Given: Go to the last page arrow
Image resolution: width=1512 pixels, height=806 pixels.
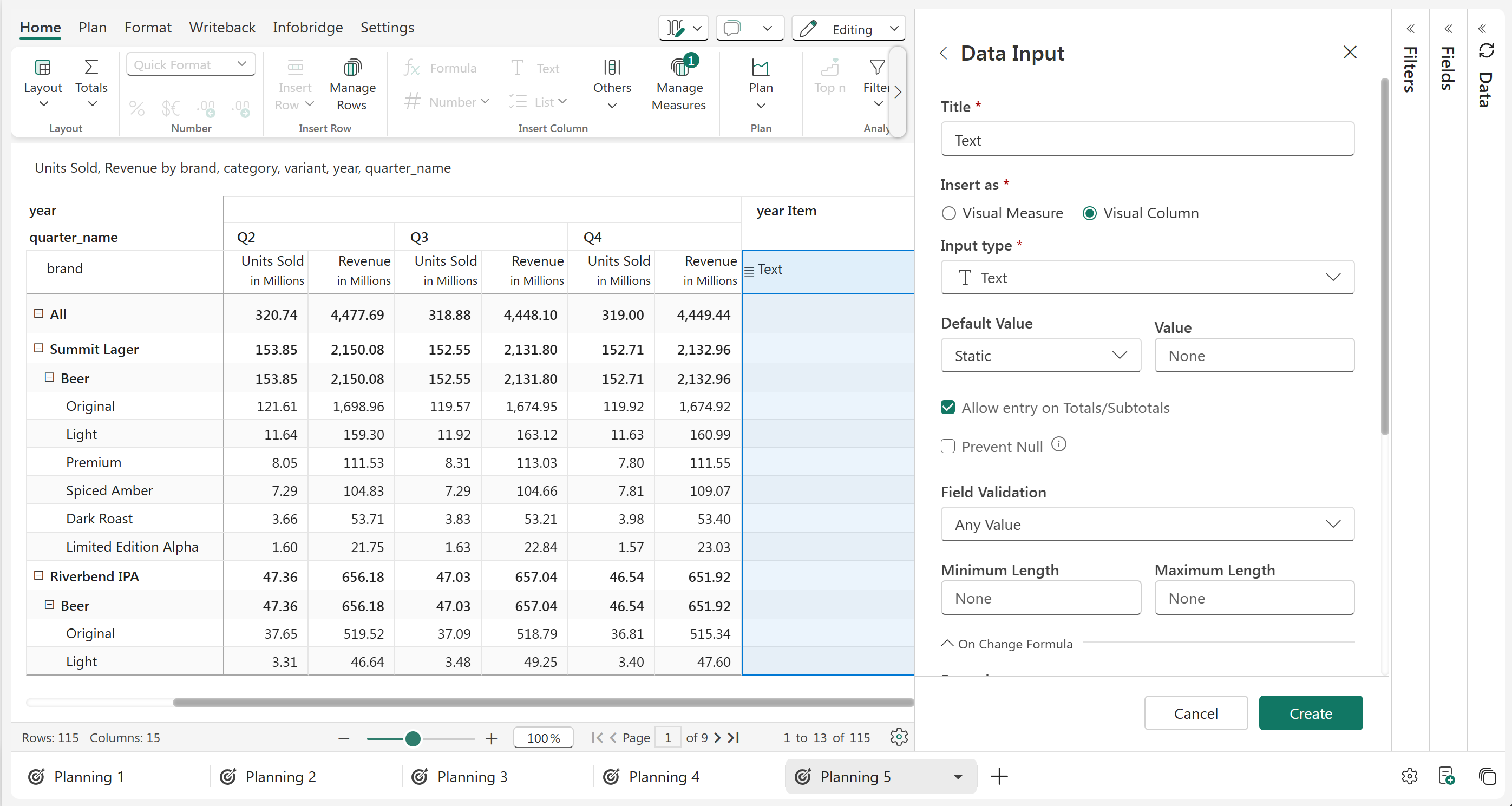Looking at the screenshot, I should coord(734,737).
